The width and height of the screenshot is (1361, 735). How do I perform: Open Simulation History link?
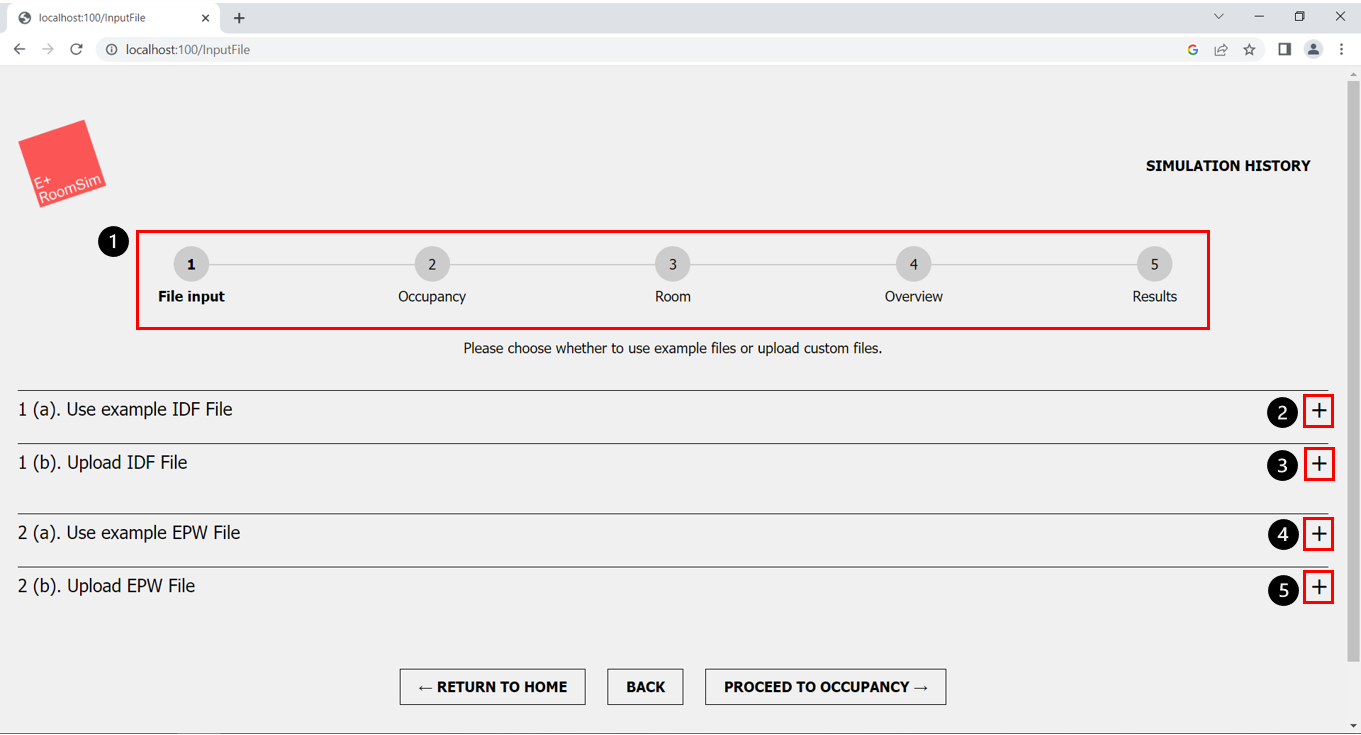point(1228,166)
